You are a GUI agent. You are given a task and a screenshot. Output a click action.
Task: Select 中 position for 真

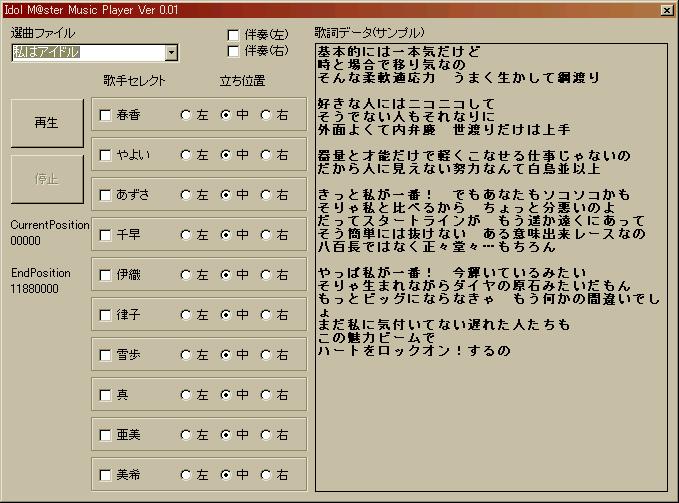pos(226,395)
